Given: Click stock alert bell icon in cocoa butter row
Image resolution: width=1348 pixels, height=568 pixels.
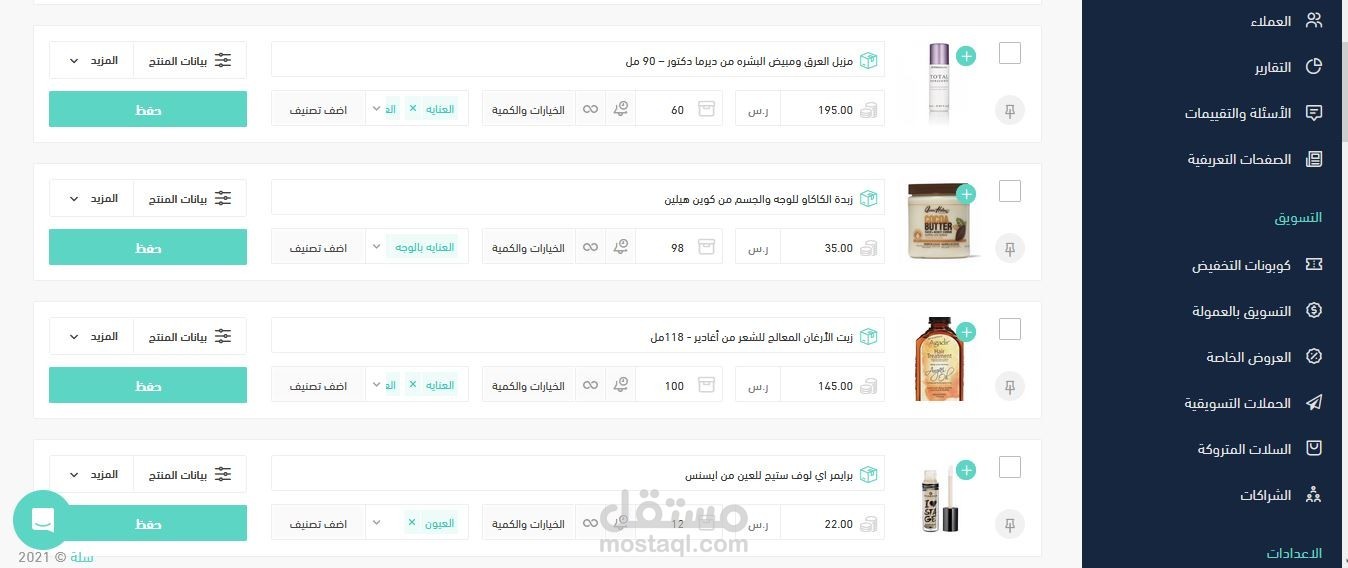Looking at the screenshot, I should point(621,248).
